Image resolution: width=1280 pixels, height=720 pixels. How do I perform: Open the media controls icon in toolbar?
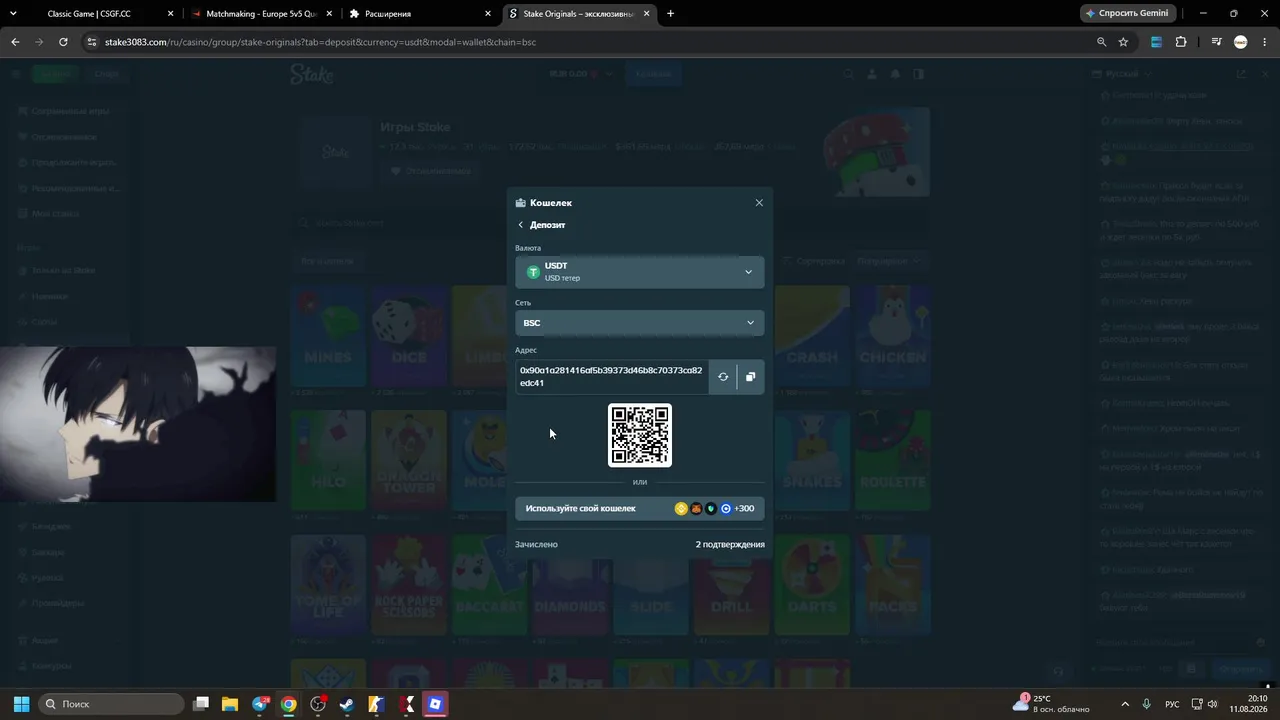click(1216, 42)
